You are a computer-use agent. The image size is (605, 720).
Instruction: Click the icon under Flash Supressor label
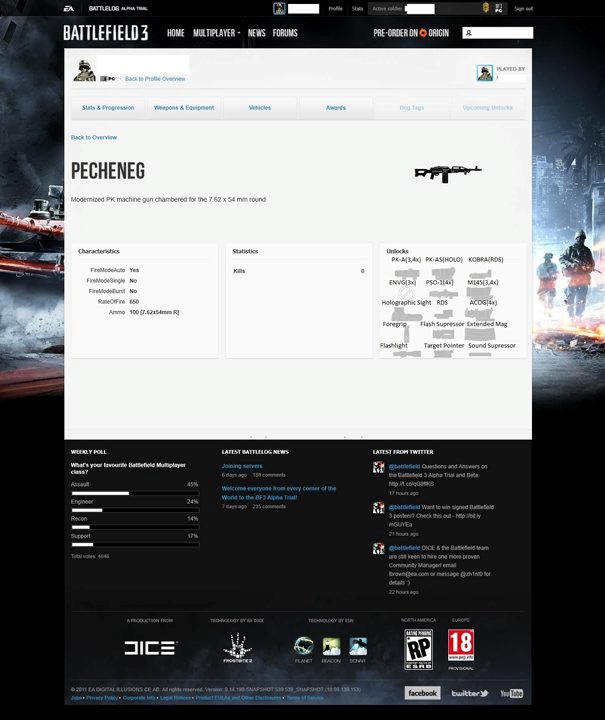pos(443,334)
